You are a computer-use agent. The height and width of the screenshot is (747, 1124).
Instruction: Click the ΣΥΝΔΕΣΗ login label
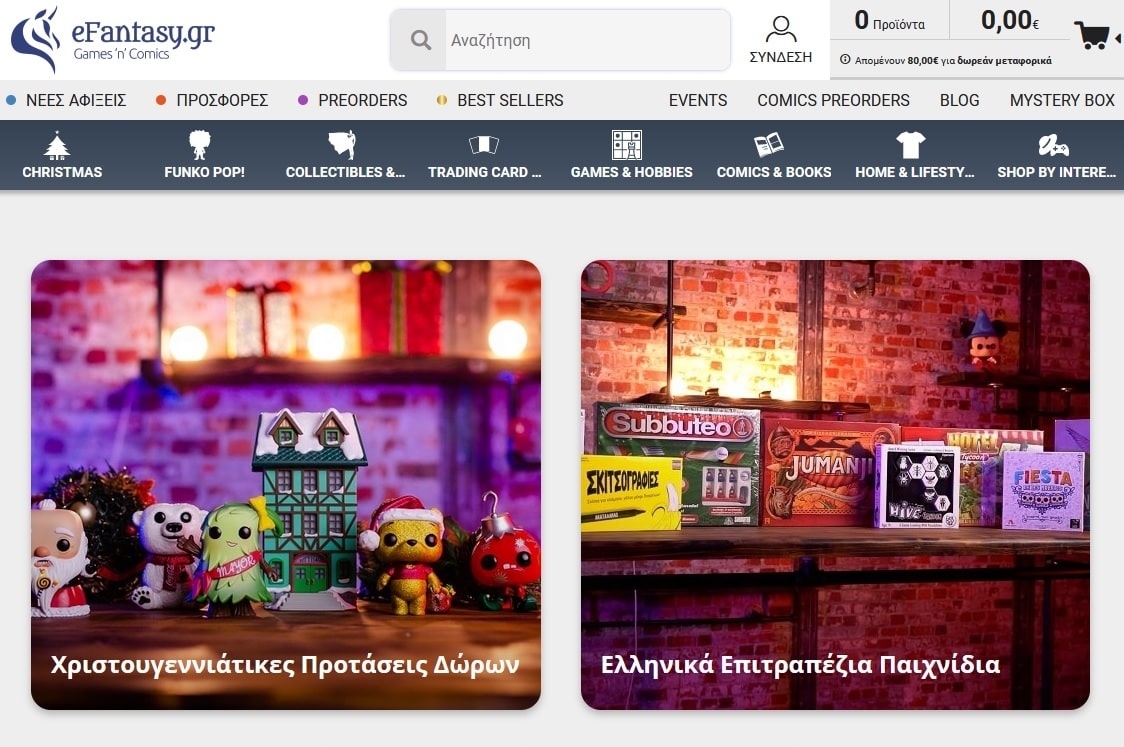click(781, 57)
